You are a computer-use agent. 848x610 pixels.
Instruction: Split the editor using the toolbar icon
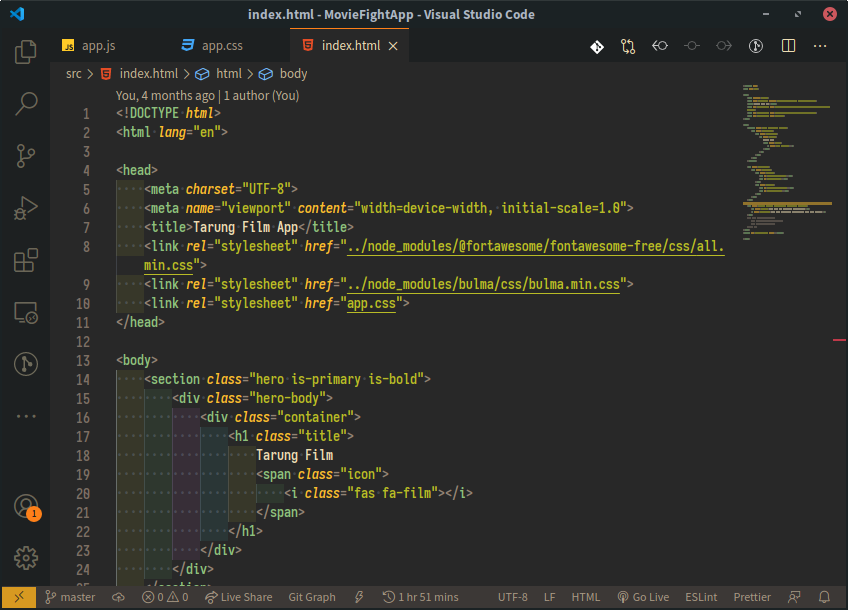[788, 46]
